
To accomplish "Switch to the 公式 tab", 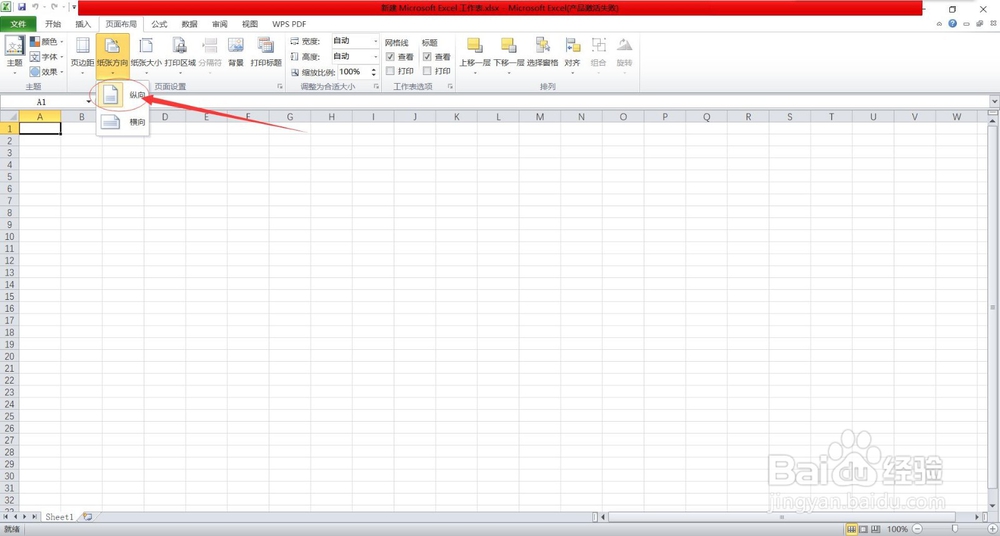I will click(159, 24).
